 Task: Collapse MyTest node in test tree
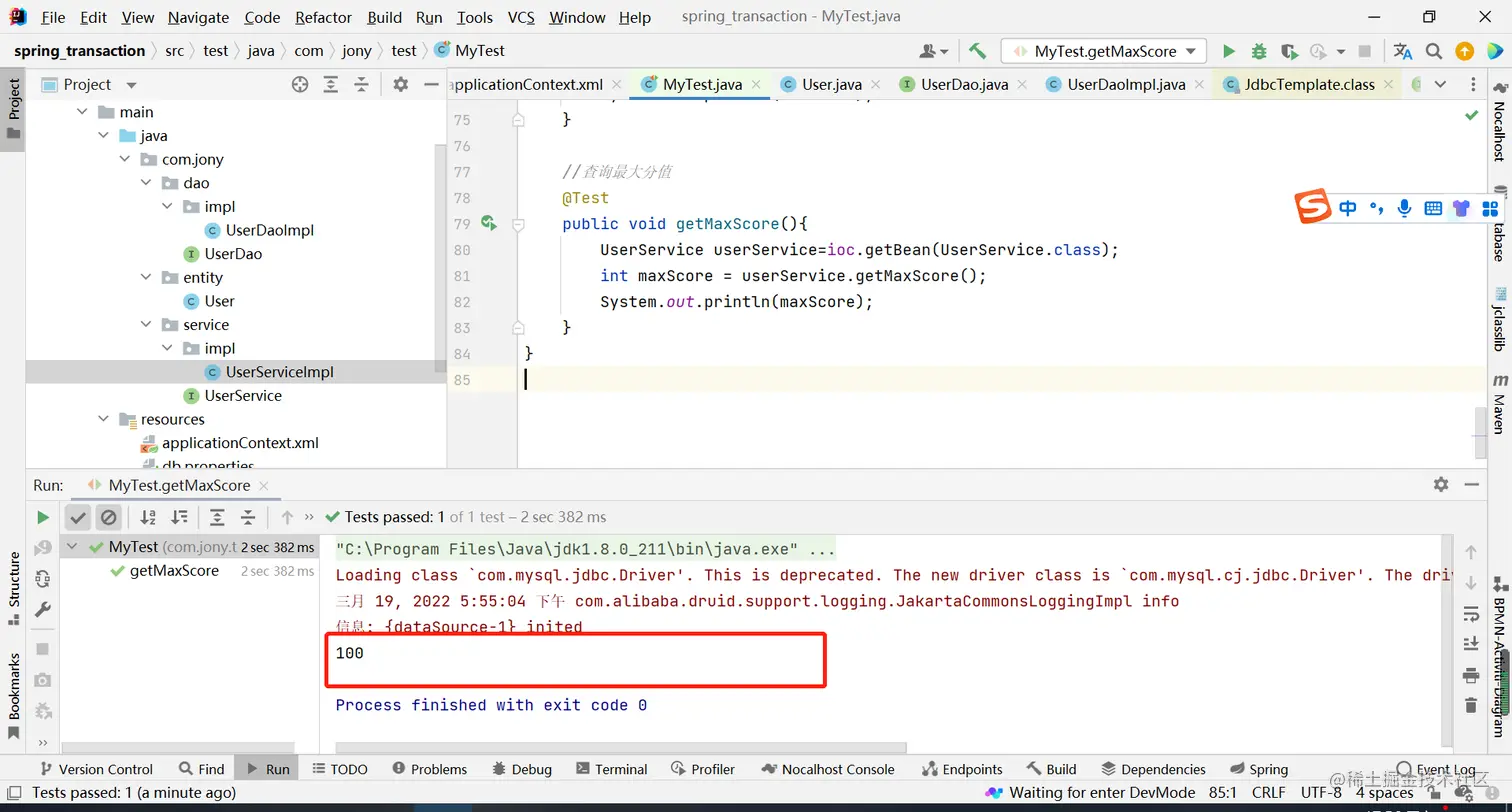pos(72,547)
